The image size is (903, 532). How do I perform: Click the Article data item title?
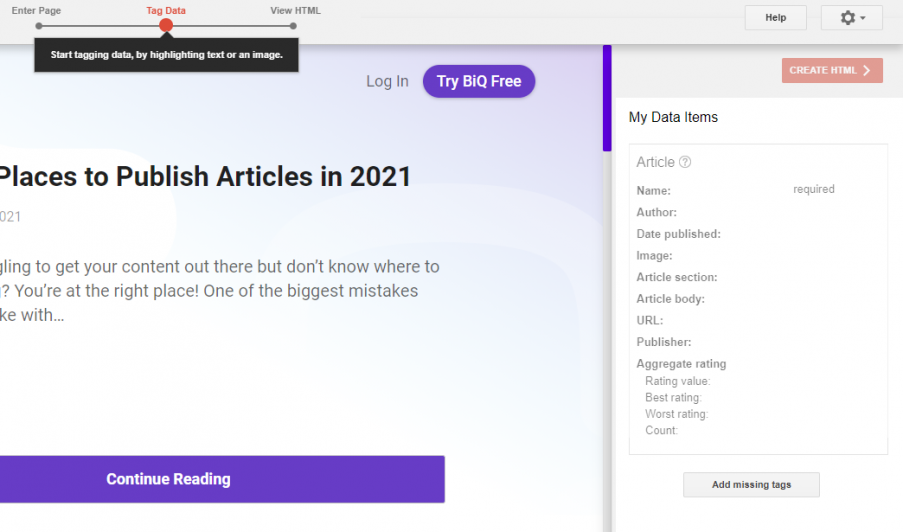tap(655, 162)
